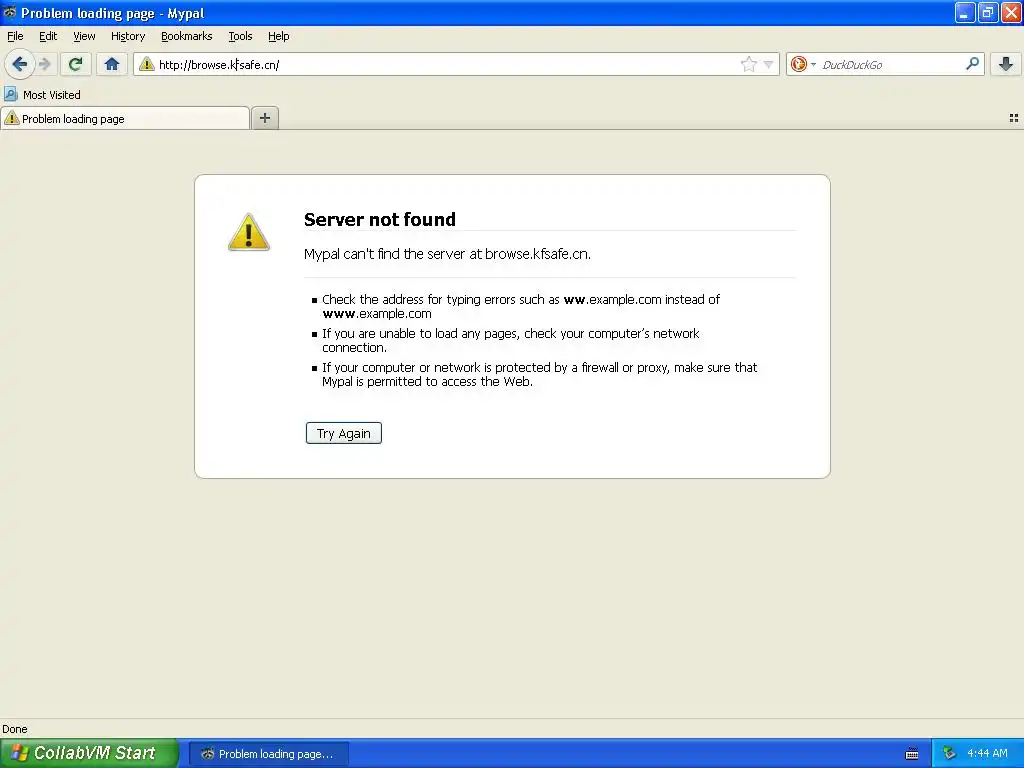
Task: Go back using the Back arrow button
Action: (20, 64)
